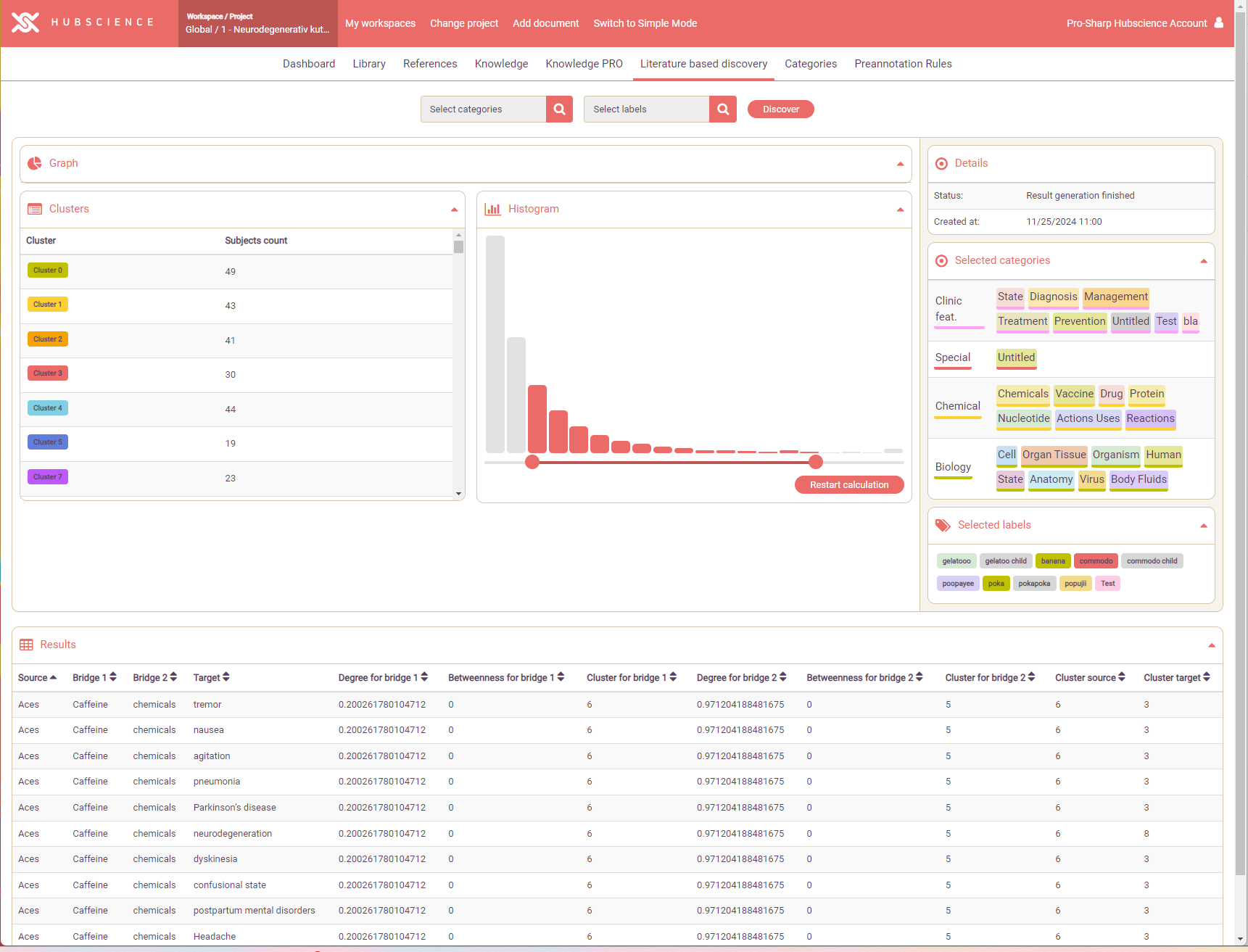The image size is (1248, 952).
Task: Click the Graph pie chart icon
Action: 34,164
